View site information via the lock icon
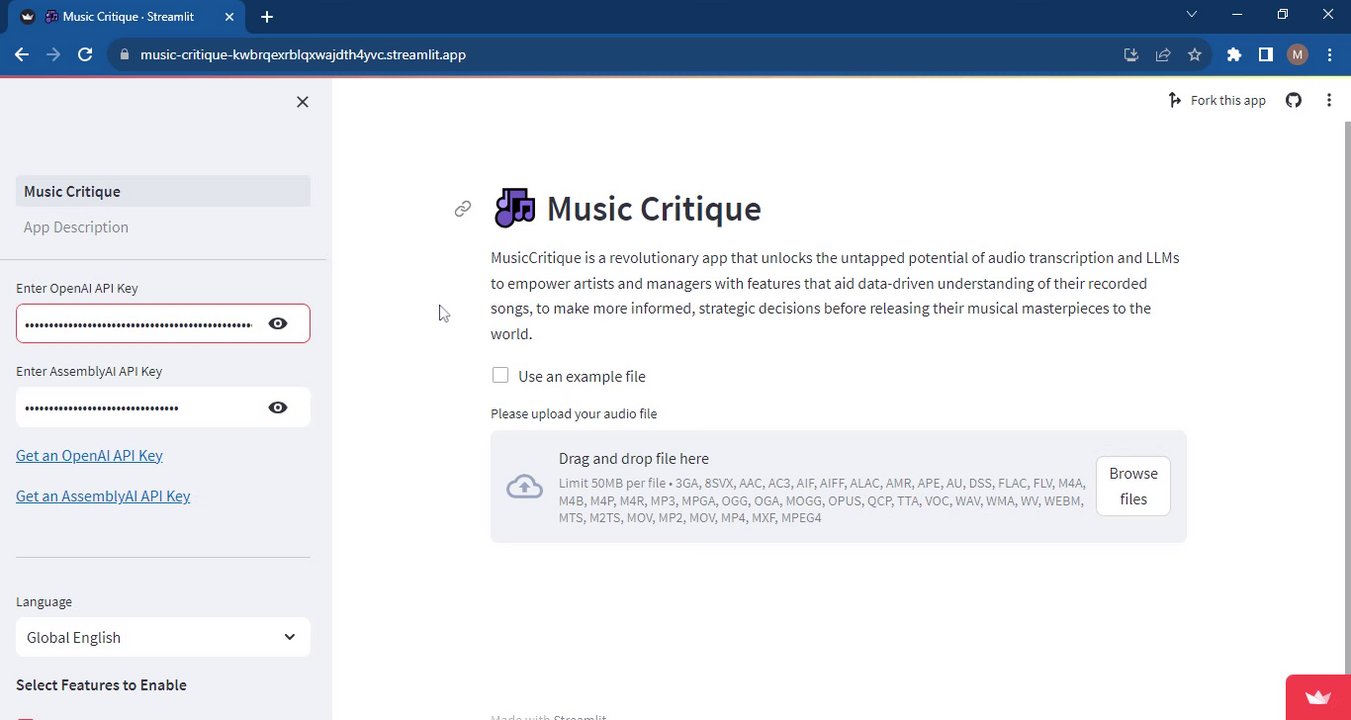The image size is (1351, 720). (124, 55)
